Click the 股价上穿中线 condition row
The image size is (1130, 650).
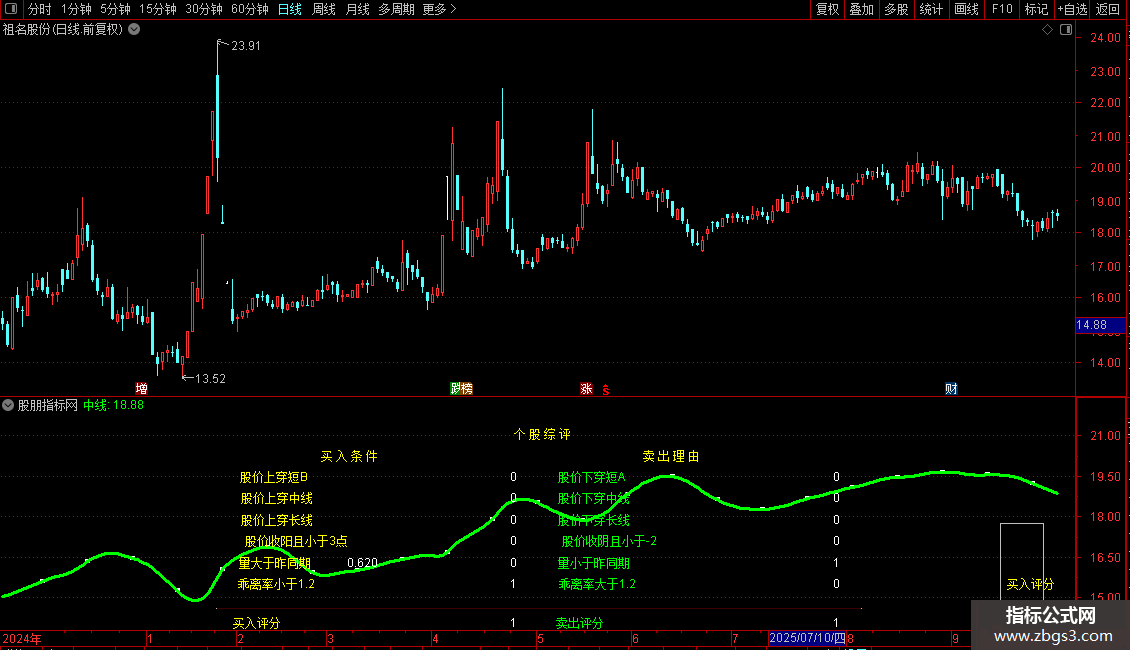pyautogui.click(x=277, y=499)
